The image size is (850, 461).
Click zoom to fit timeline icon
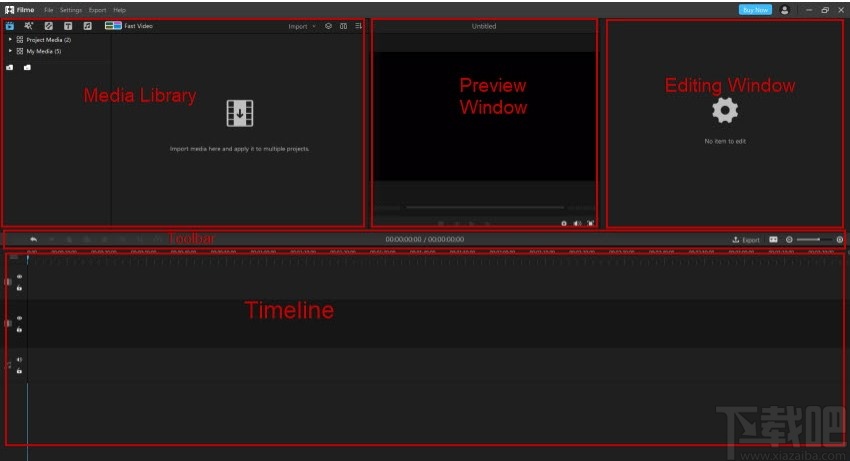tap(774, 239)
